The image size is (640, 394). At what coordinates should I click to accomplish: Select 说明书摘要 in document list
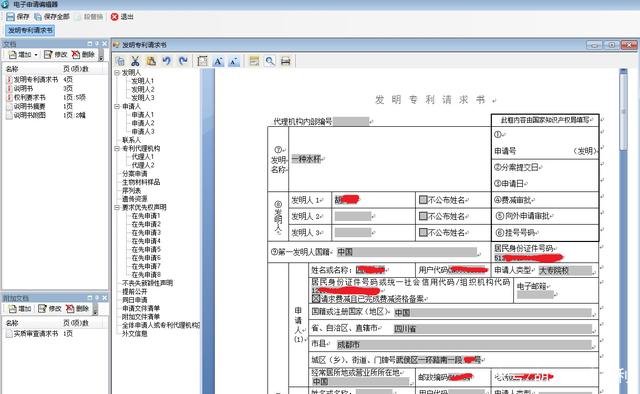pos(29,106)
